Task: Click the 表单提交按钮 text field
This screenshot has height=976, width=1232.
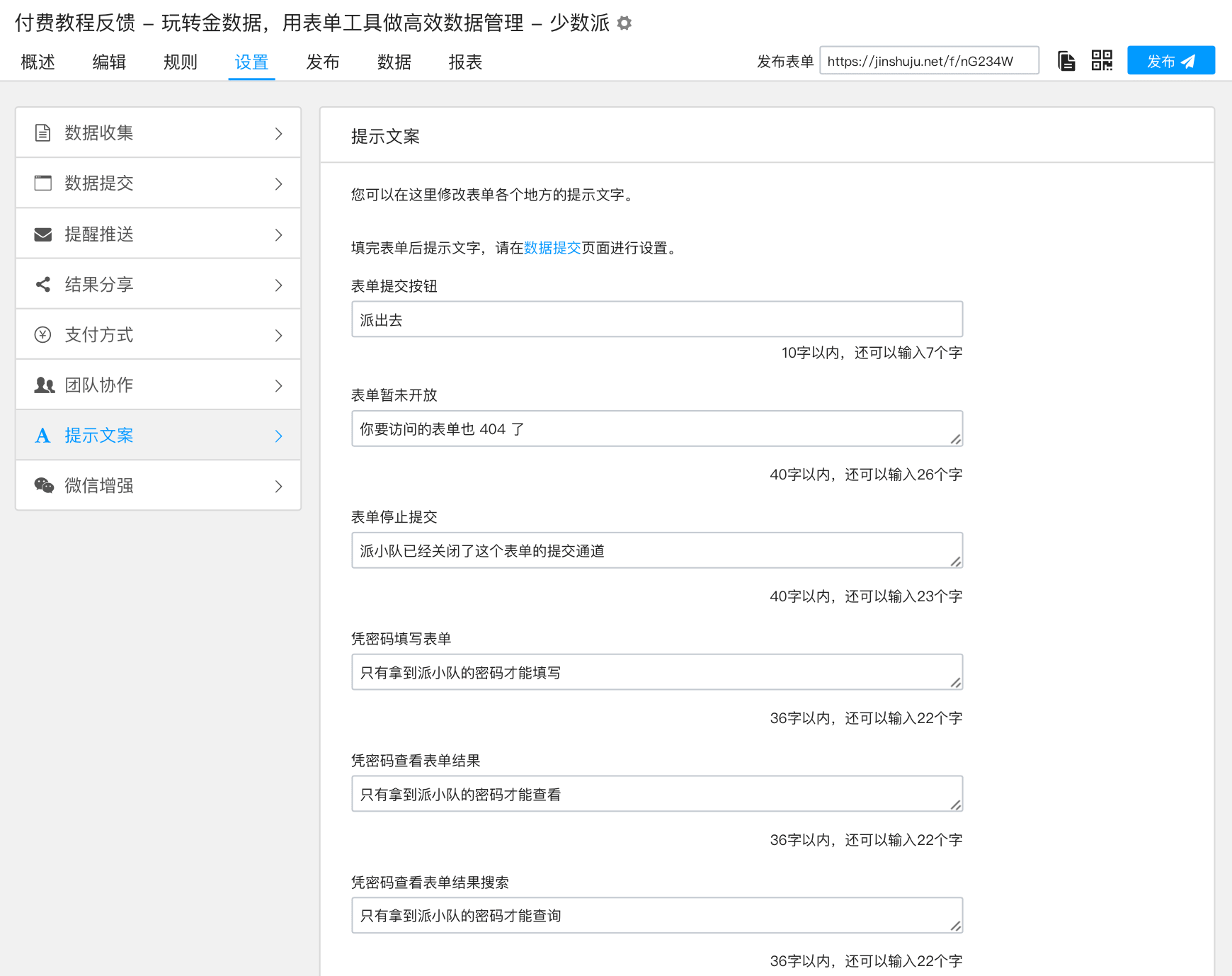Action: coord(656,319)
